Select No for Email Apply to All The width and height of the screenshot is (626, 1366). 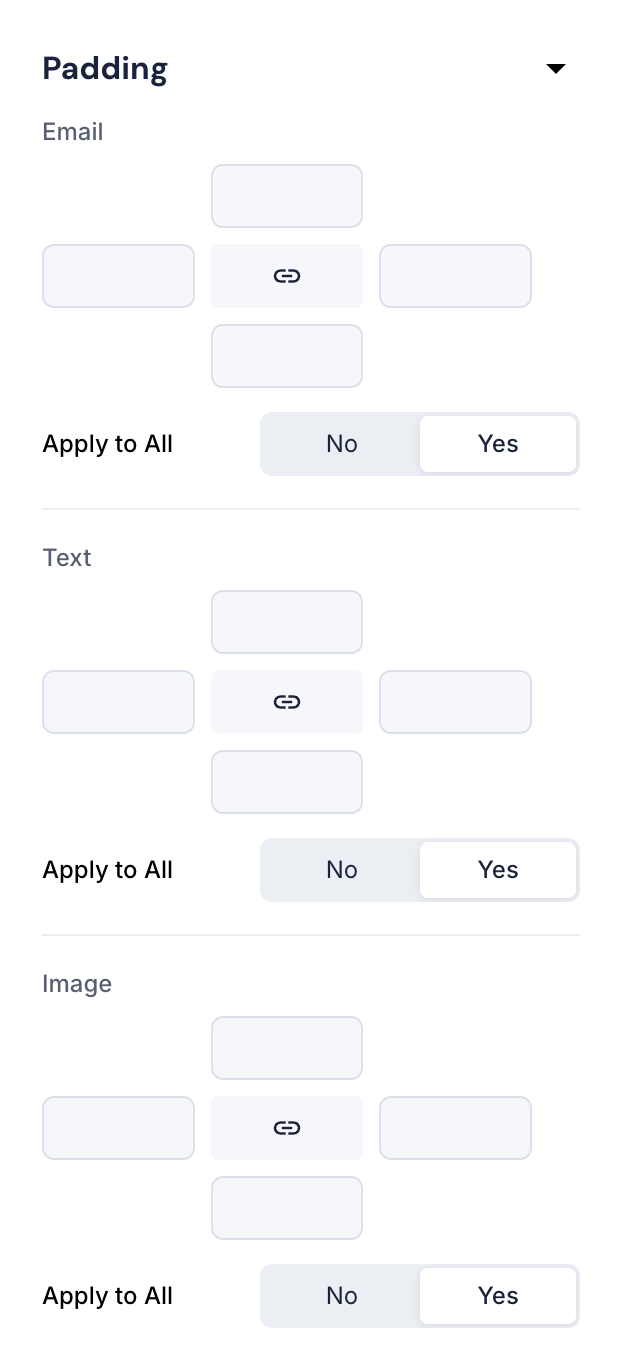[x=341, y=444]
